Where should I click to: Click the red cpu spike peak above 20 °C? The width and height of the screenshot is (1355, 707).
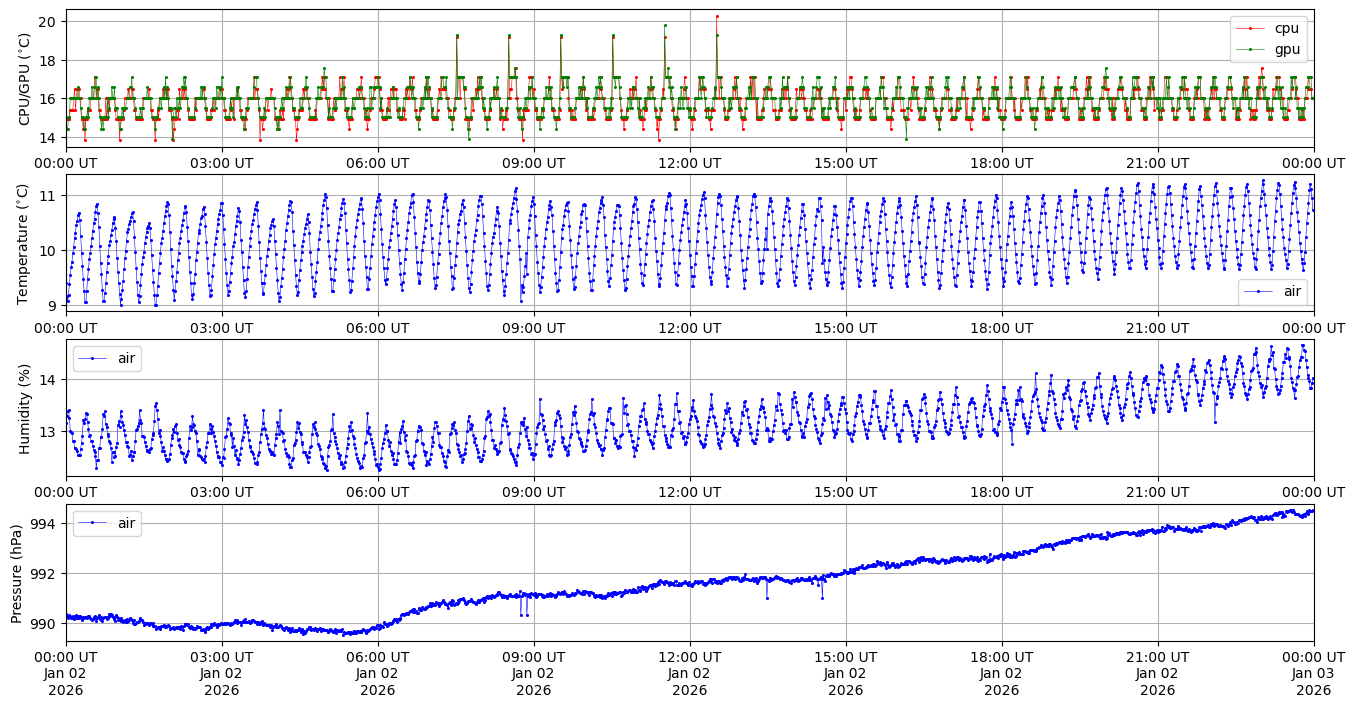[717, 16]
